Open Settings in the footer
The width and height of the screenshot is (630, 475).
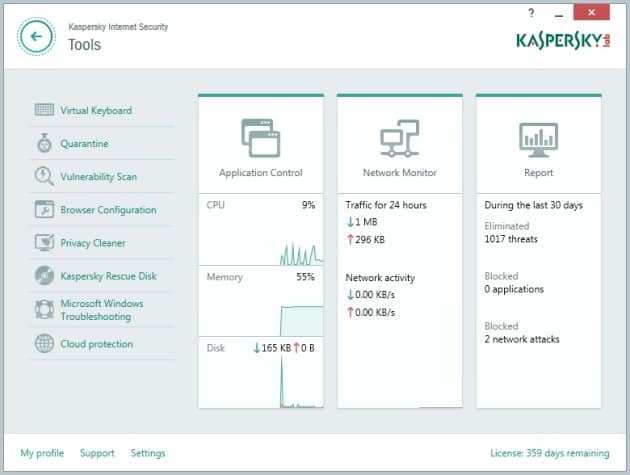[x=148, y=453]
